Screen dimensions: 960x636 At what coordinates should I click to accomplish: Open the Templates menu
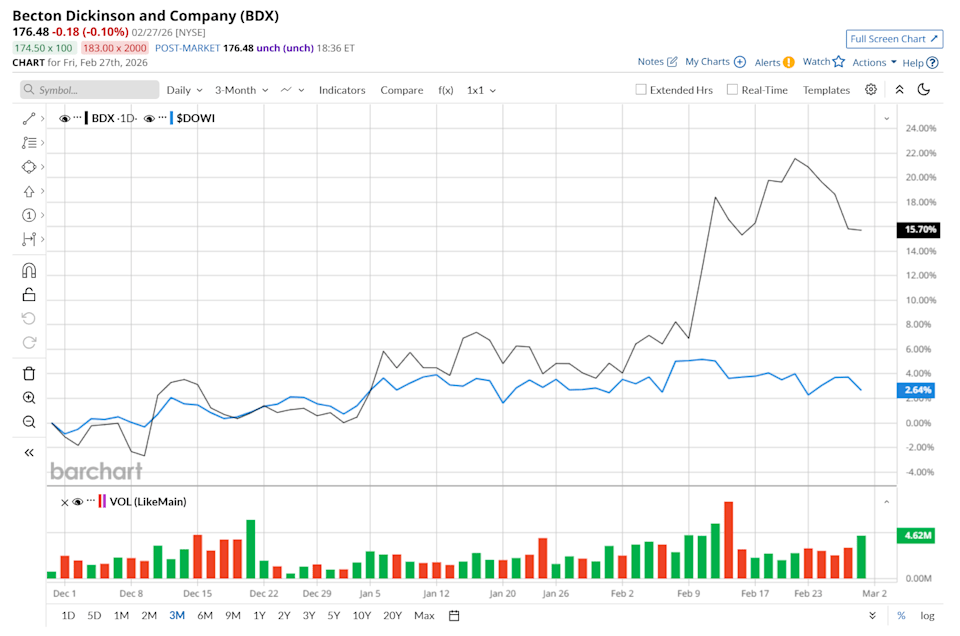pyautogui.click(x=826, y=89)
